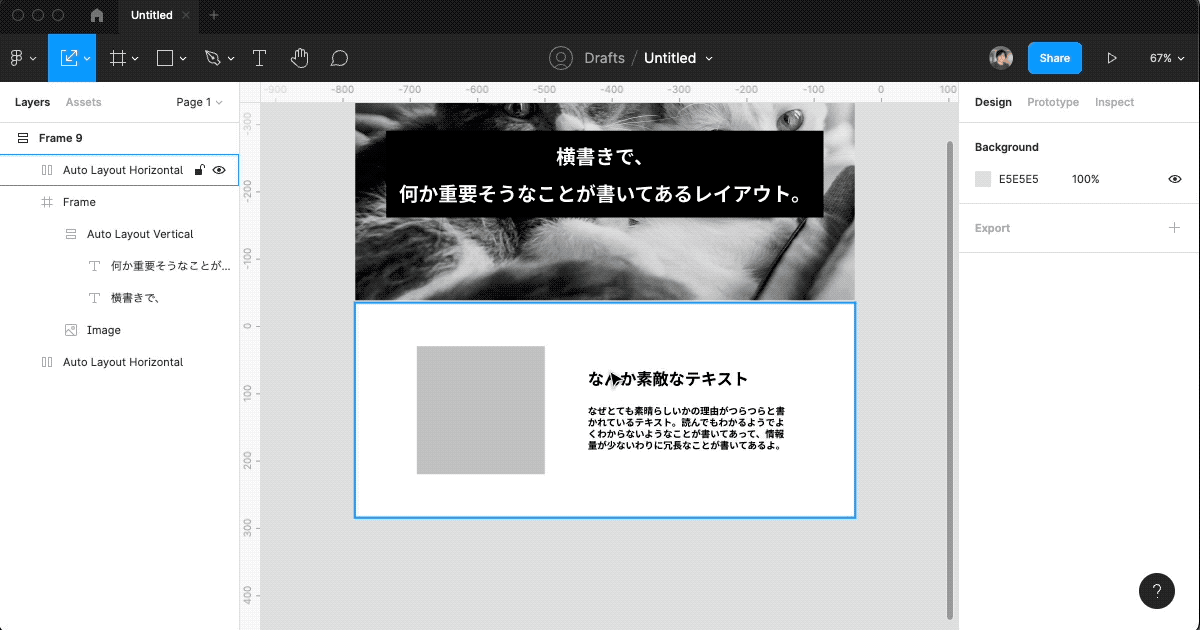Click the なんか素敵なテキスト heading on canvas
Image resolution: width=1200 pixels, height=630 pixels.
(668, 379)
